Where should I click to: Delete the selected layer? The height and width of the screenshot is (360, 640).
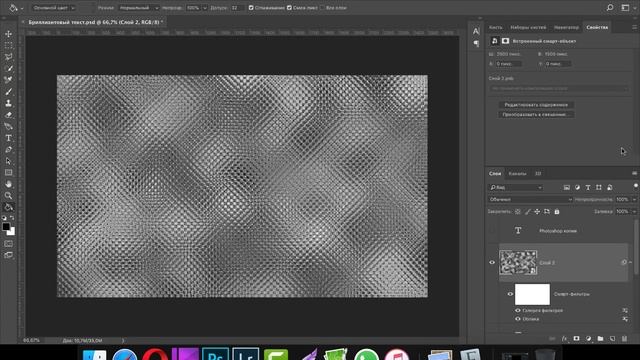click(x=624, y=339)
